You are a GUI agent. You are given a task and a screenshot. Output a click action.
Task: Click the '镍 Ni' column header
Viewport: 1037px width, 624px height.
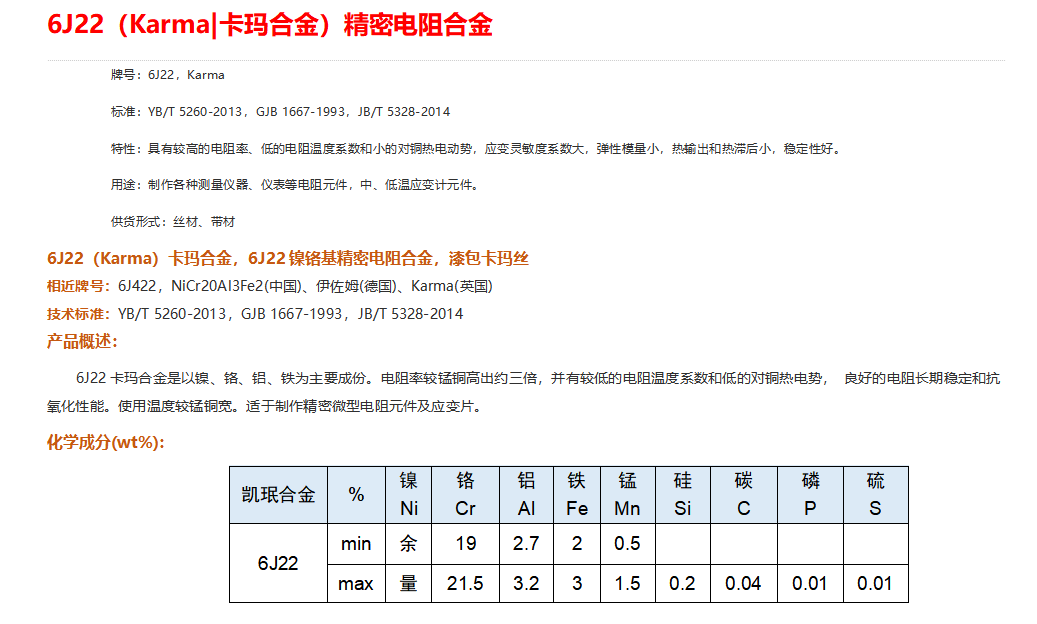pos(409,495)
